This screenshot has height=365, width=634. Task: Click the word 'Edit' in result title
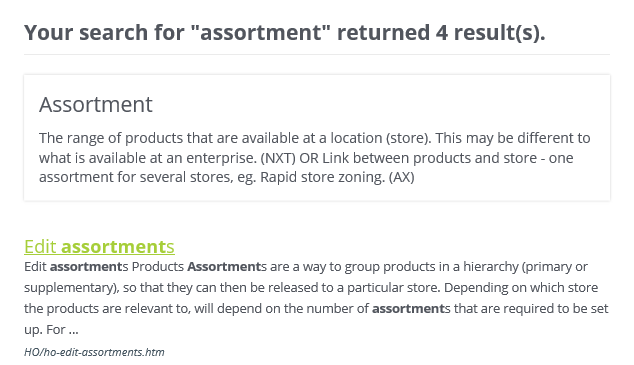[x=40, y=247]
